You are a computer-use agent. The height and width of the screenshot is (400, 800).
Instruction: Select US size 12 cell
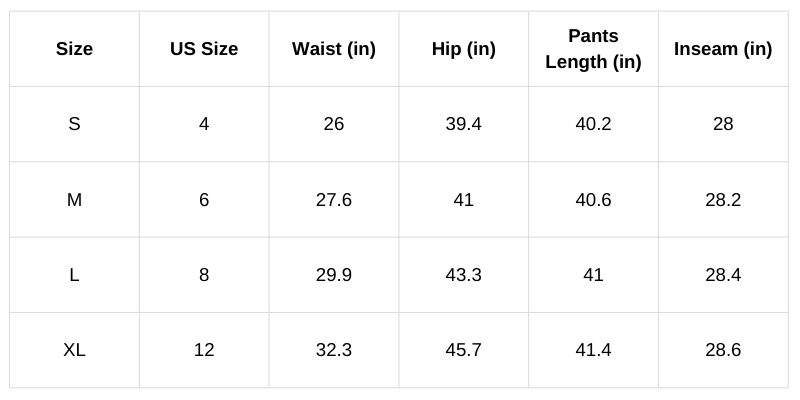(x=204, y=350)
